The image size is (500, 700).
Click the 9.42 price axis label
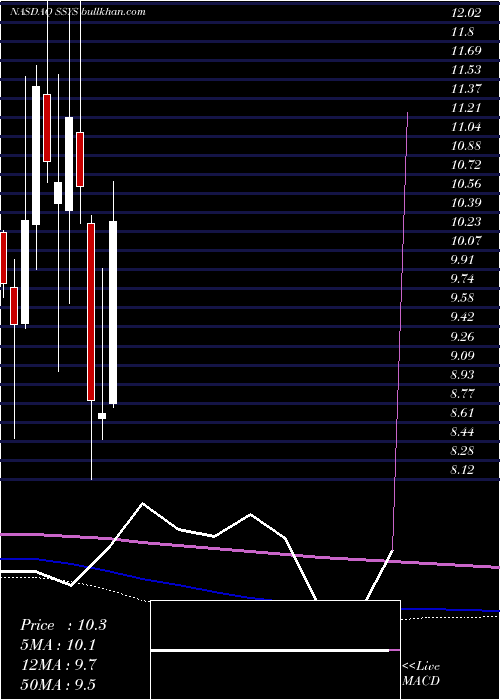click(x=464, y=317)
